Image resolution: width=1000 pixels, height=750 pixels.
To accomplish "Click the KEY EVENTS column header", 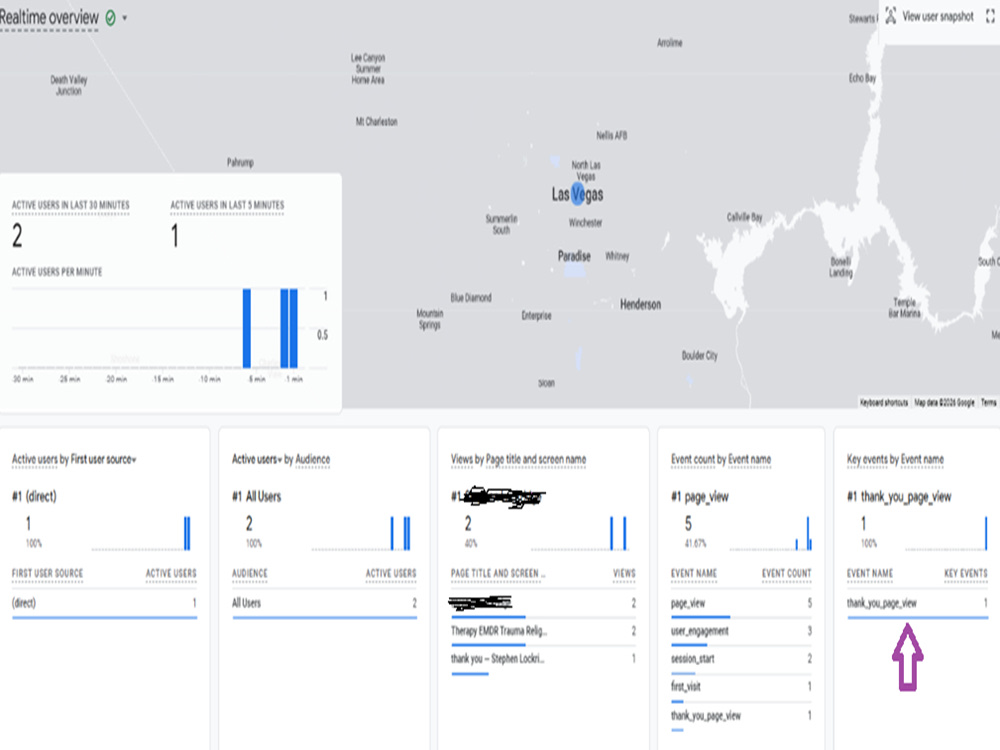I will pyautogui.click(x=966, y=573).
